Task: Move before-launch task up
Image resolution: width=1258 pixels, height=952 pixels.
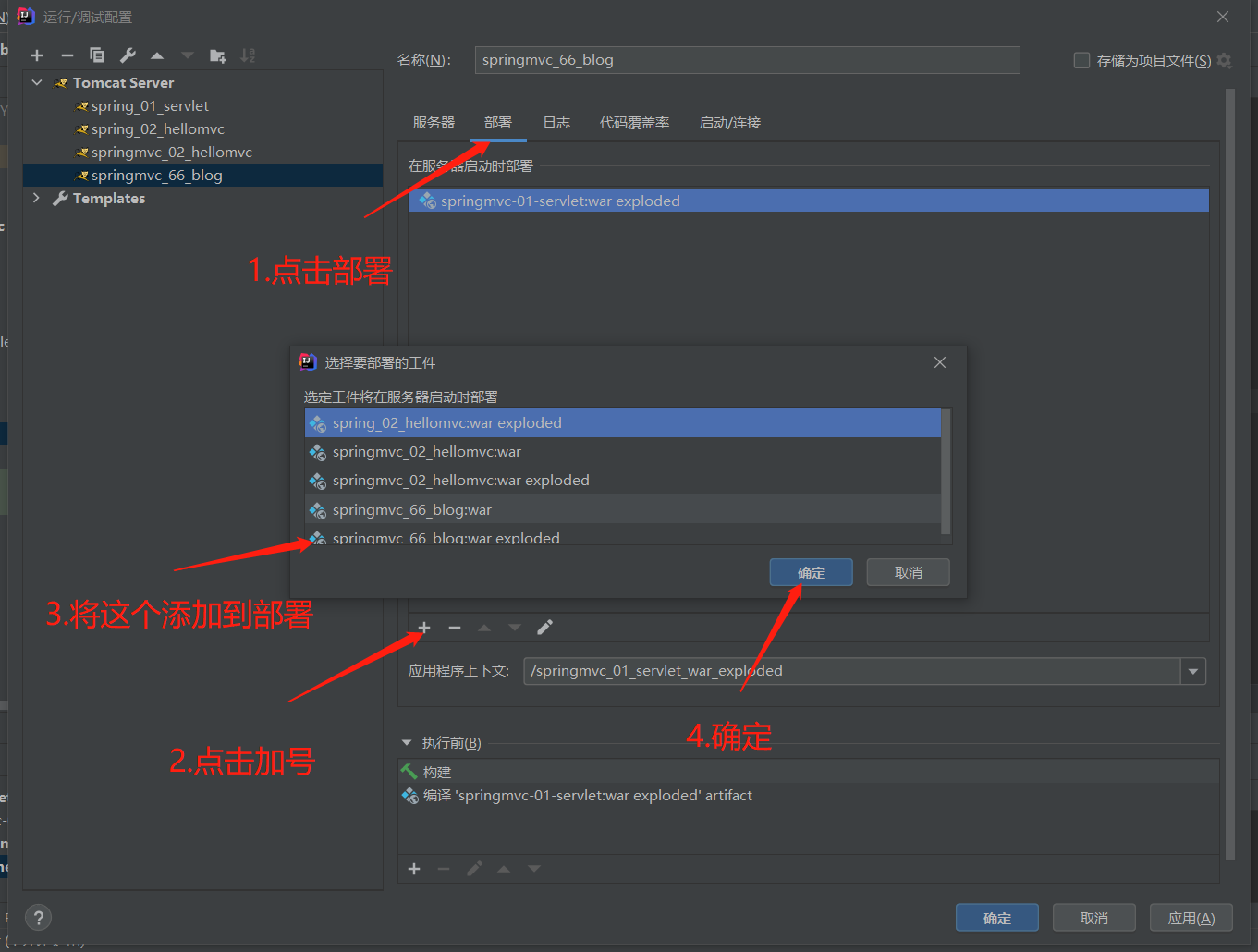Action: [x=504, y=869]
